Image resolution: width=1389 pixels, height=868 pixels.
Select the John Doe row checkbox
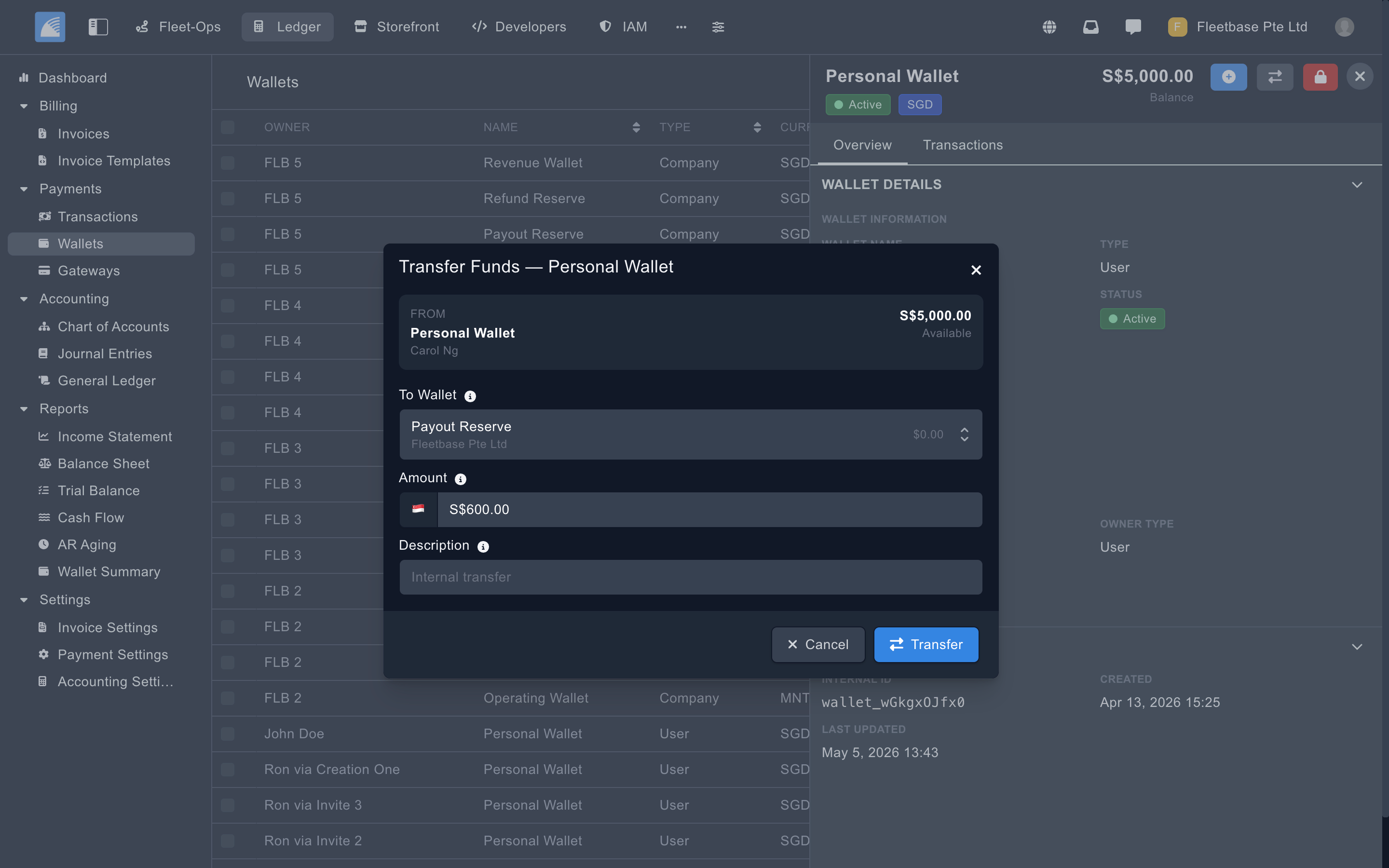[x=228, y=733]
